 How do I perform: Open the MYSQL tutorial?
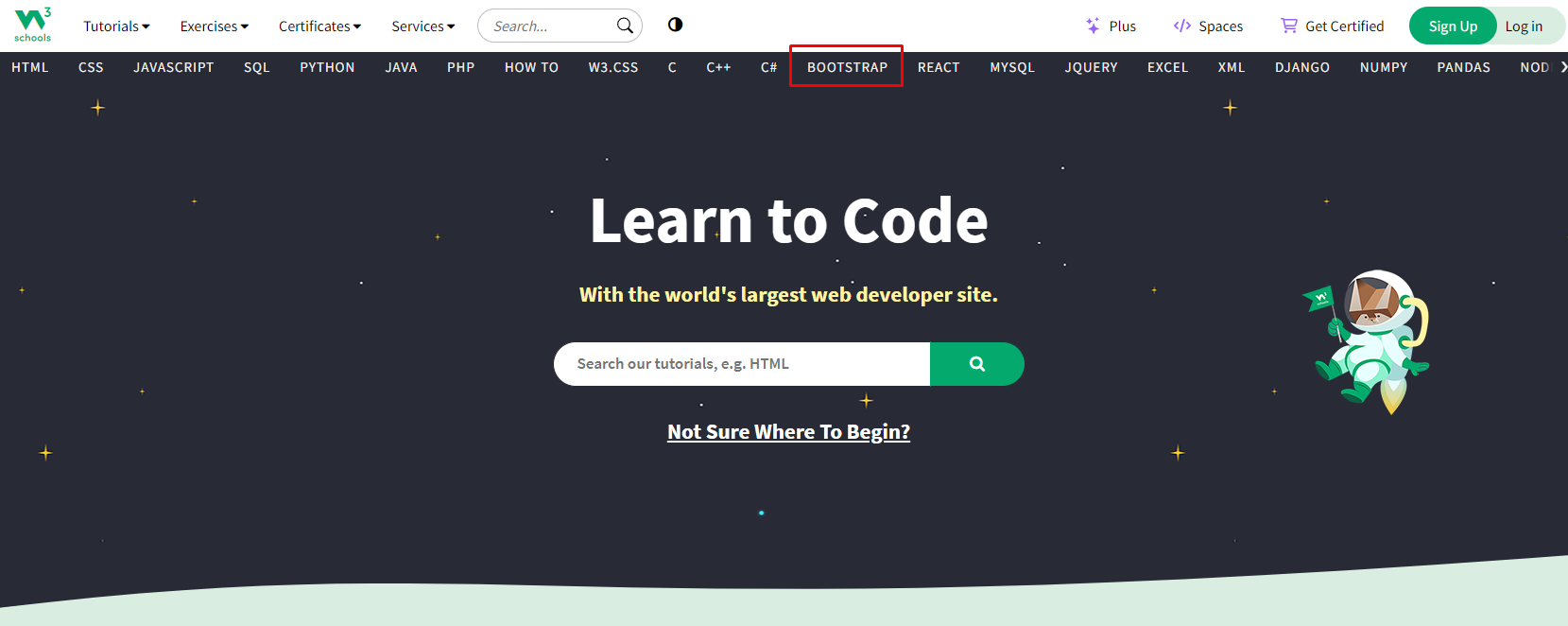[1012, 67]
